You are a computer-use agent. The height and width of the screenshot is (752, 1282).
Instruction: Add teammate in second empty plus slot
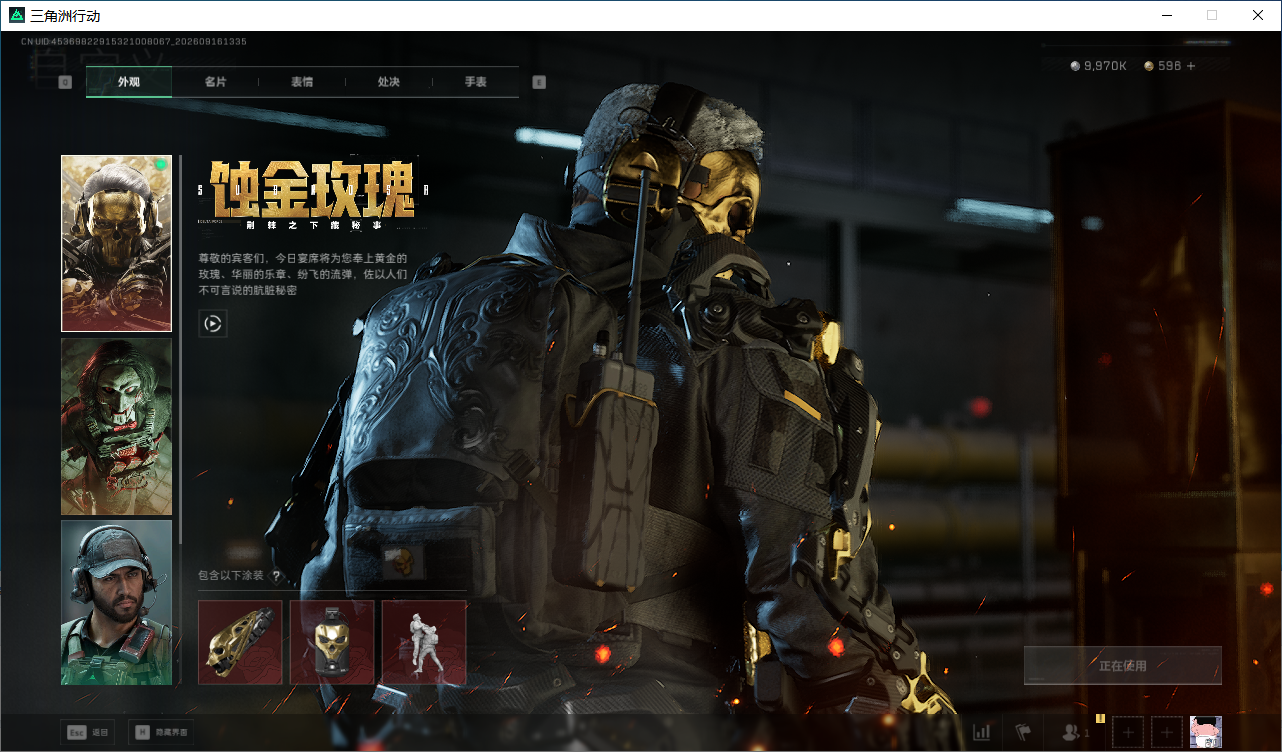click(x=1167, y=733)
